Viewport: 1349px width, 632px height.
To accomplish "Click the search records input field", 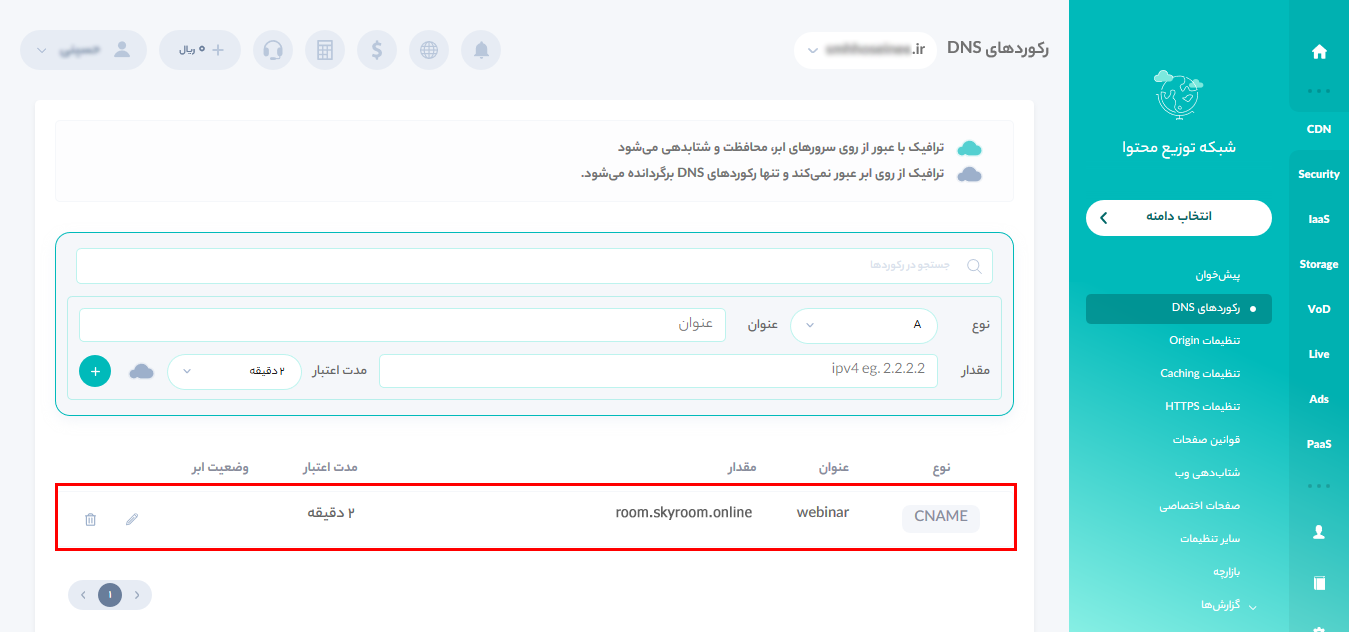I will (x=534, y=266).
